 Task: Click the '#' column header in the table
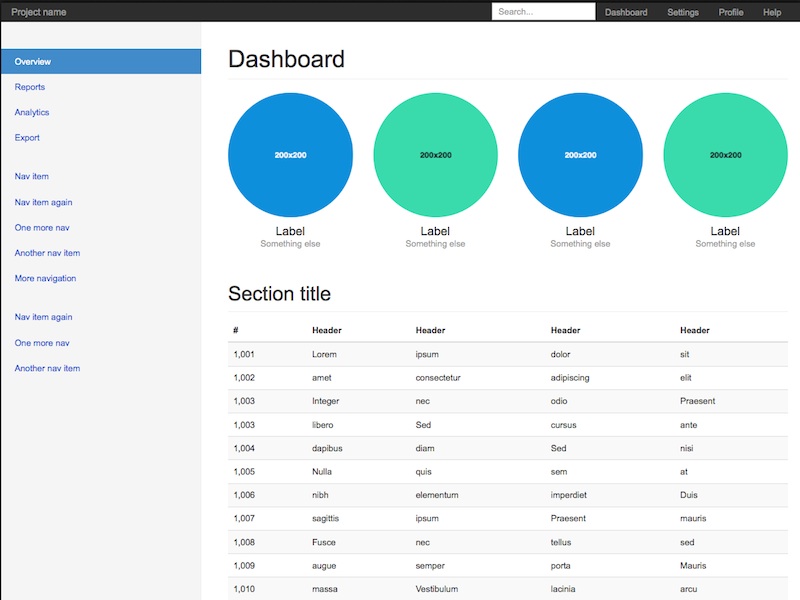pyautogui.click(x=236, y=330)
